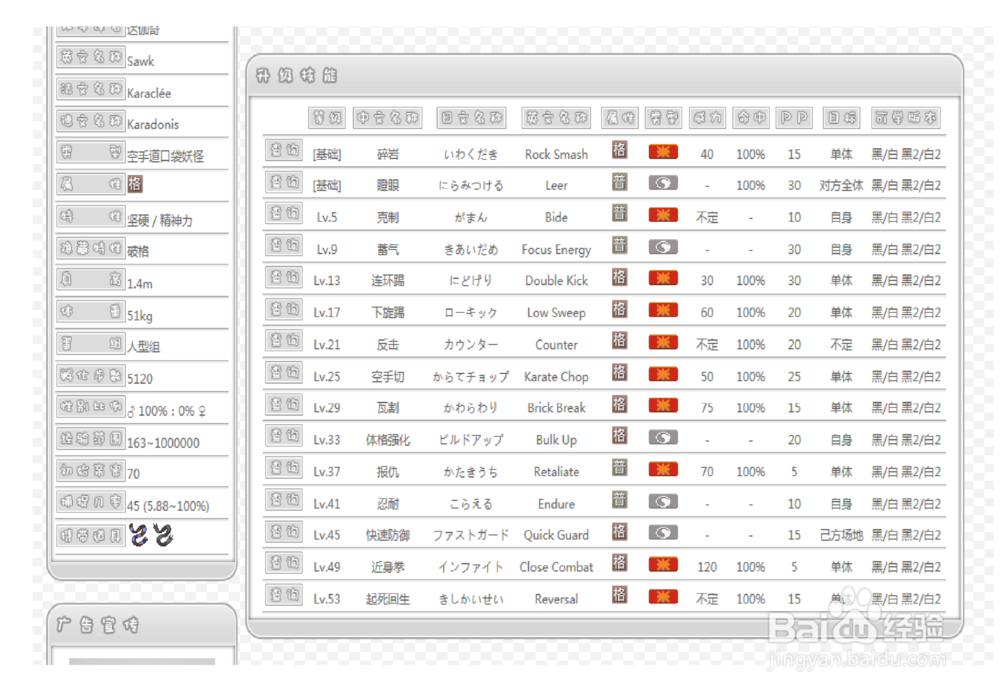Click the 查询 button for Reversal
Screen dimensions: 1000x693
[284, 595]
